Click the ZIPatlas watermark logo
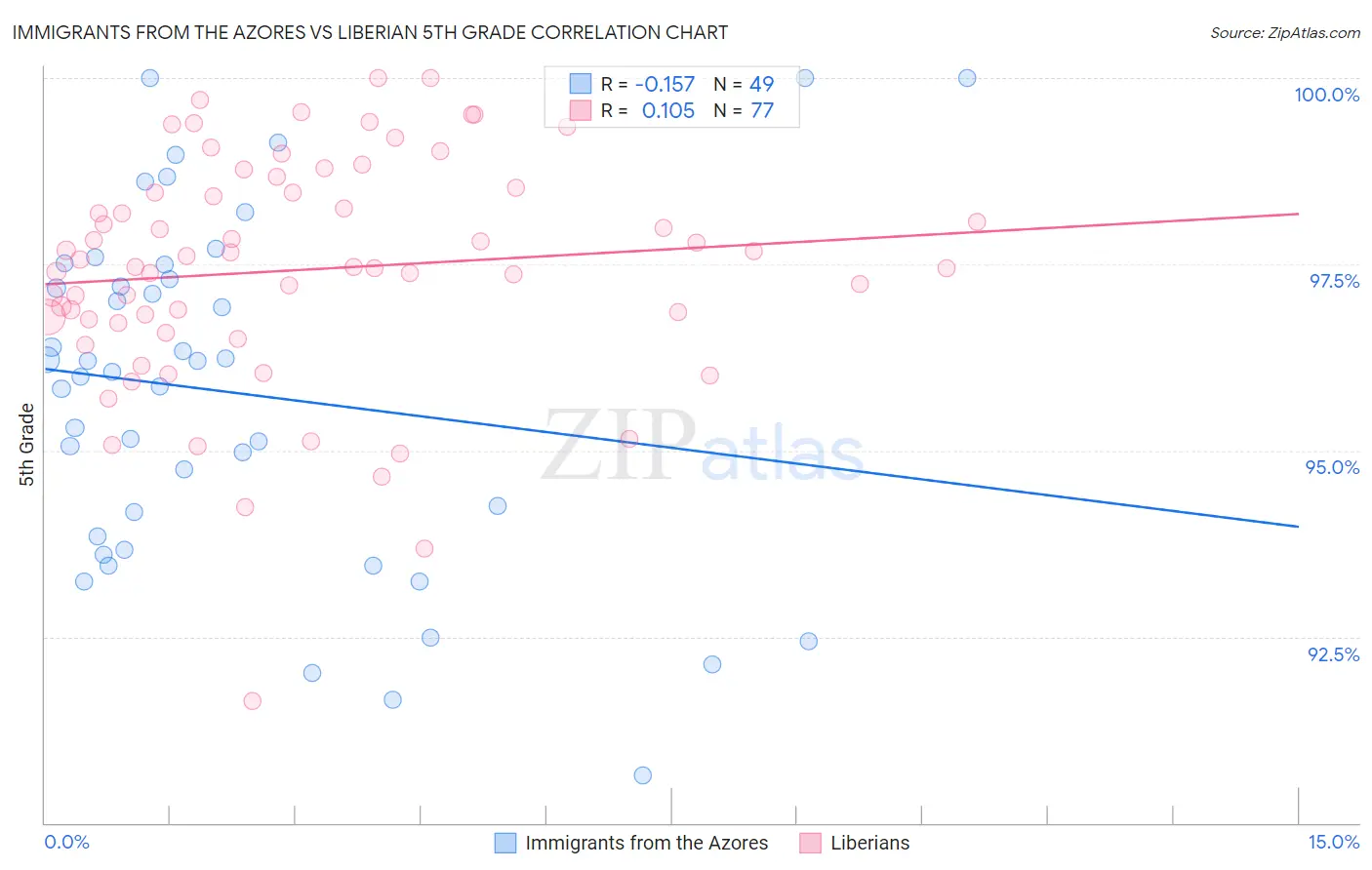This screenshot has width=1372, height=870. 703,446
